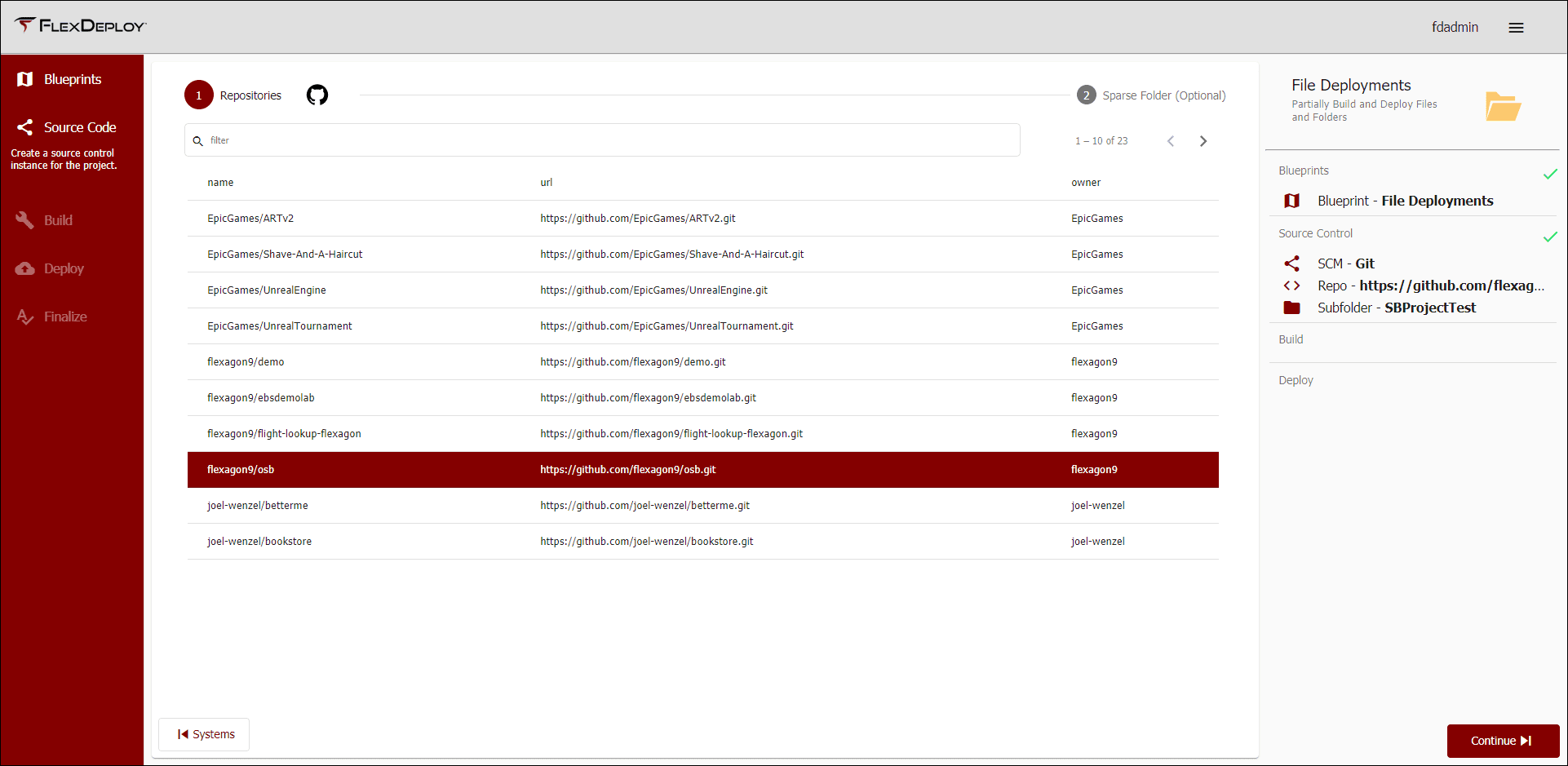1568x766 pixels.
Task: Click the File Deployments folder icon
Action: click(1503, 106)
